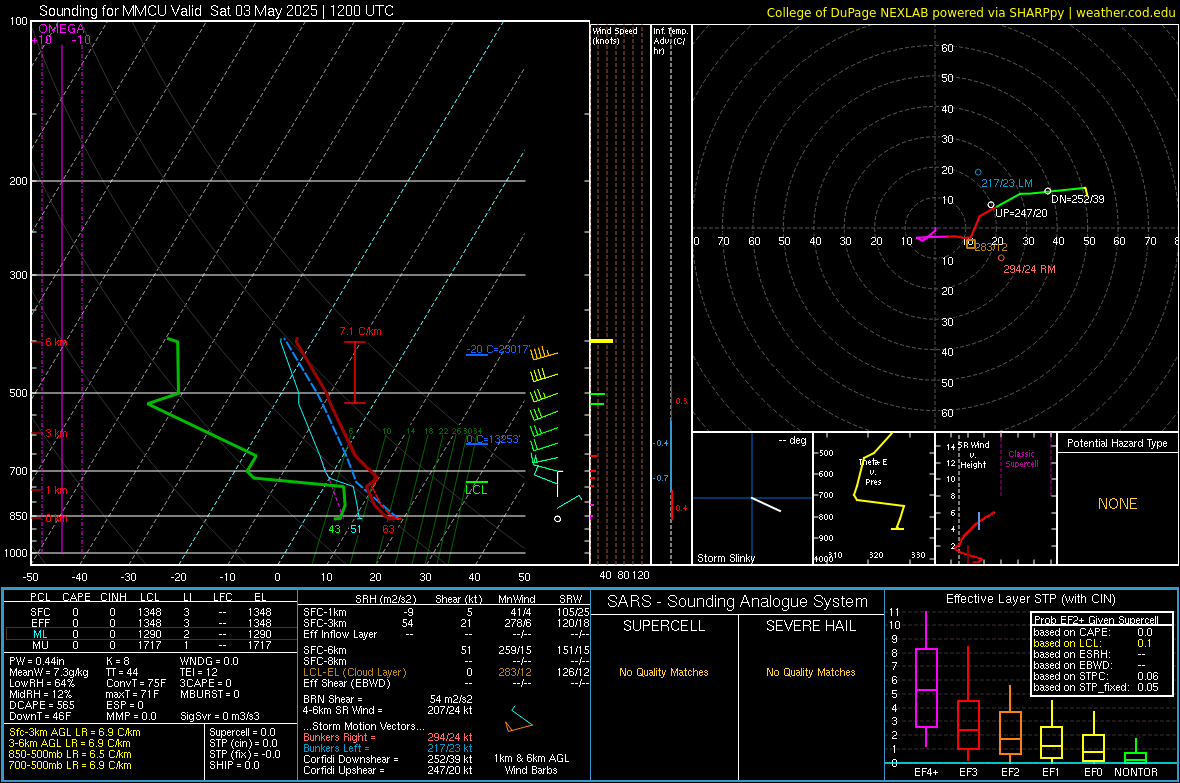
Task: Click the SRH (m2/s2) column header
Action: [x=385, y=599]
